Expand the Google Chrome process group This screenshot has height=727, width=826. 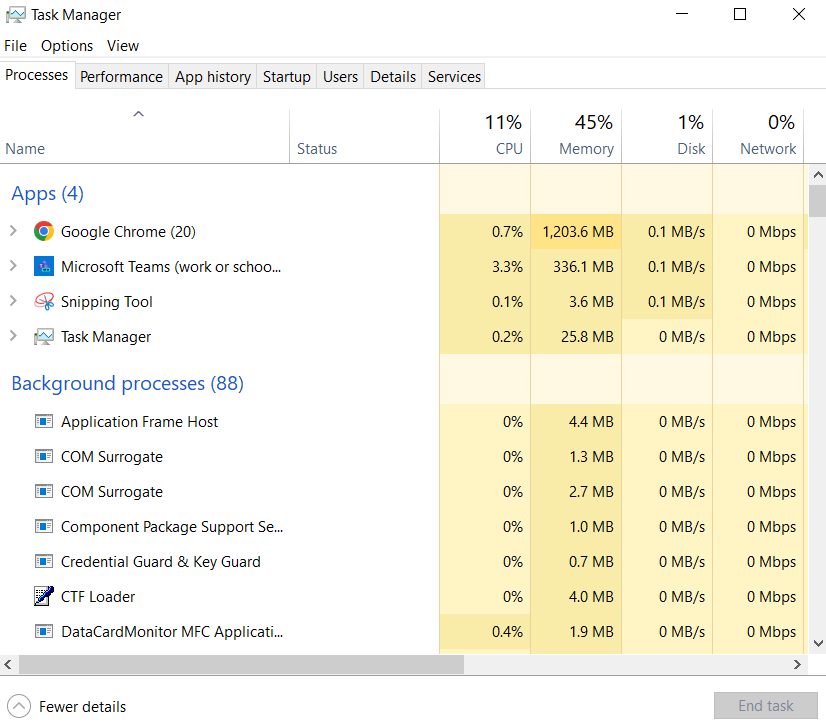pyautogui.click(x=14, y=231)
